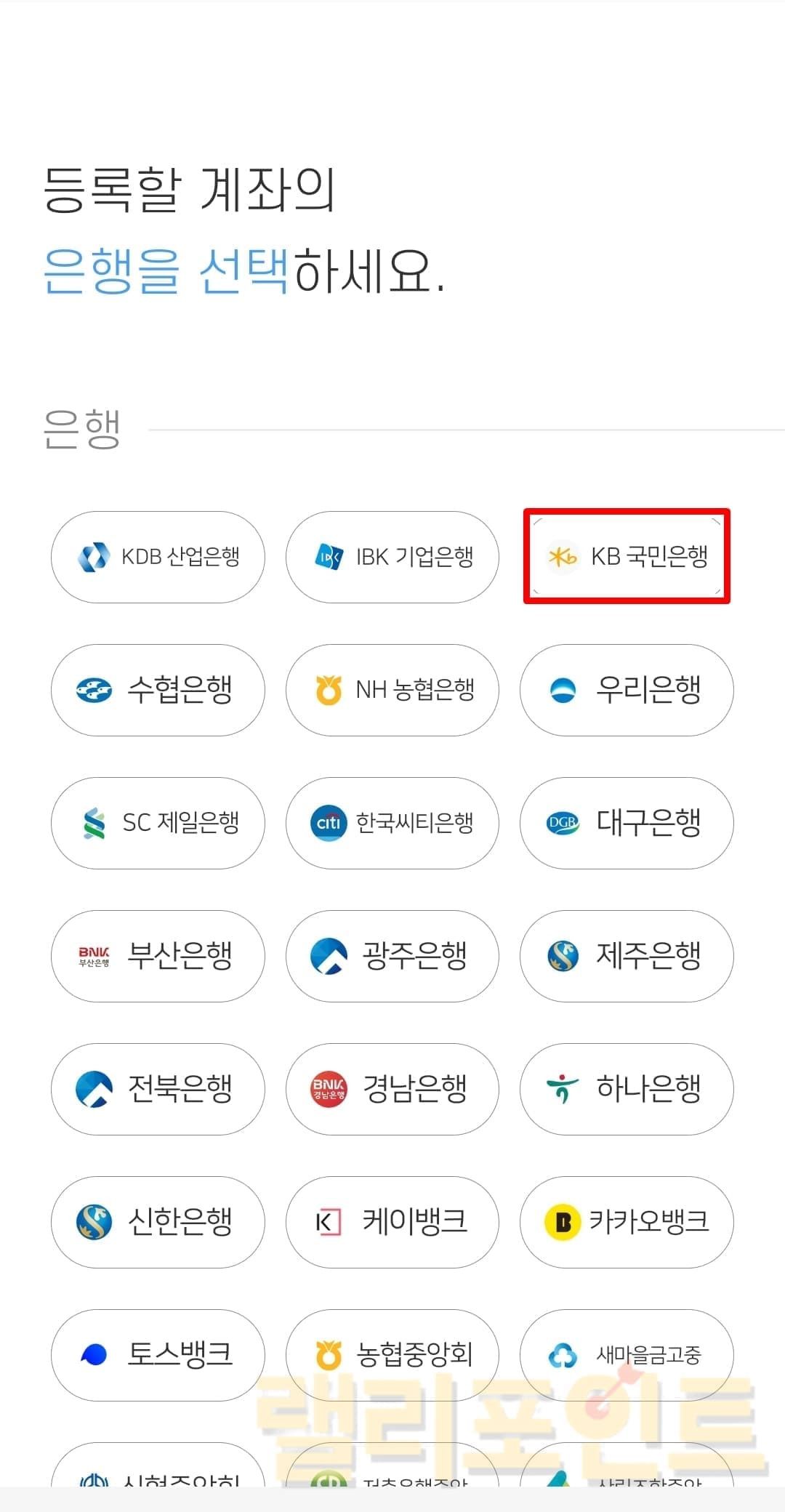The height and width of the screenshot is (1512, 785).
Task: Select 광주은행 from the list
Action: pyautogui.click(x=392, y=956)
